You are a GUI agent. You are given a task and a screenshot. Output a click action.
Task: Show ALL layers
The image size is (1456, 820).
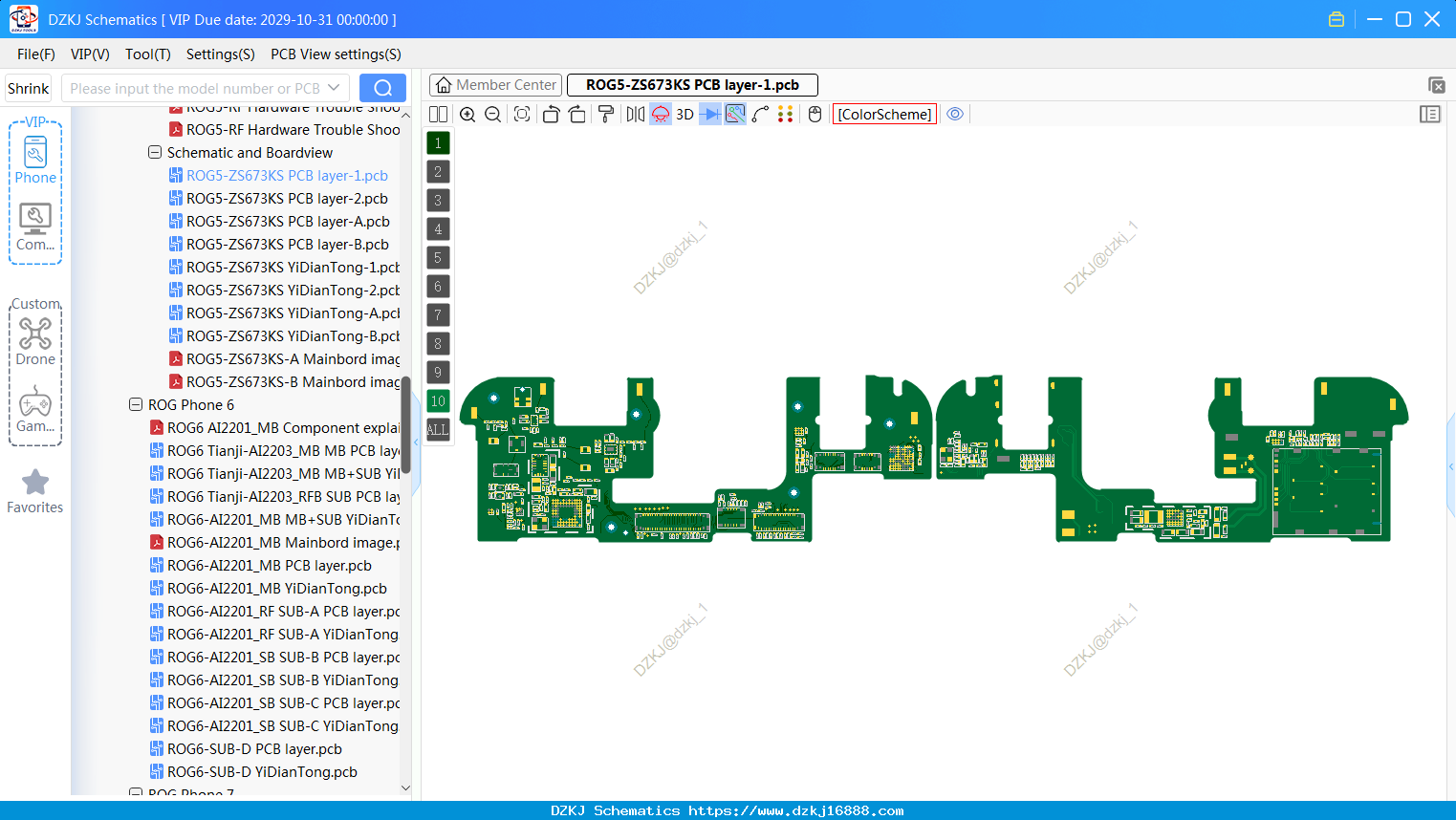tap(438, 430)
